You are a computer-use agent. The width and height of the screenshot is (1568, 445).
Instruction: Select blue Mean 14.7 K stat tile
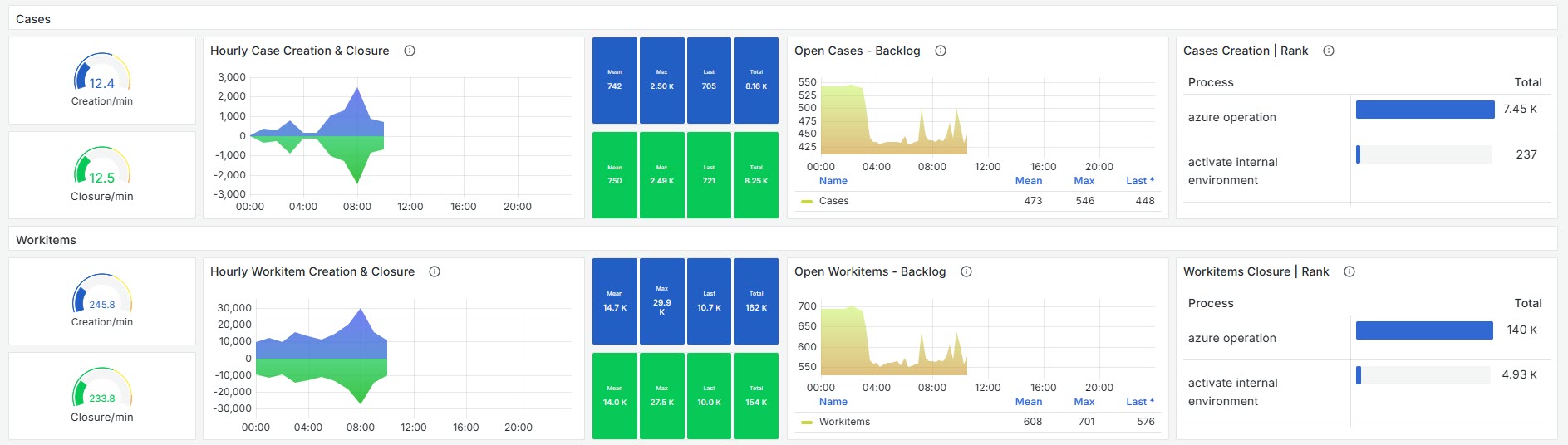point(615,301)
